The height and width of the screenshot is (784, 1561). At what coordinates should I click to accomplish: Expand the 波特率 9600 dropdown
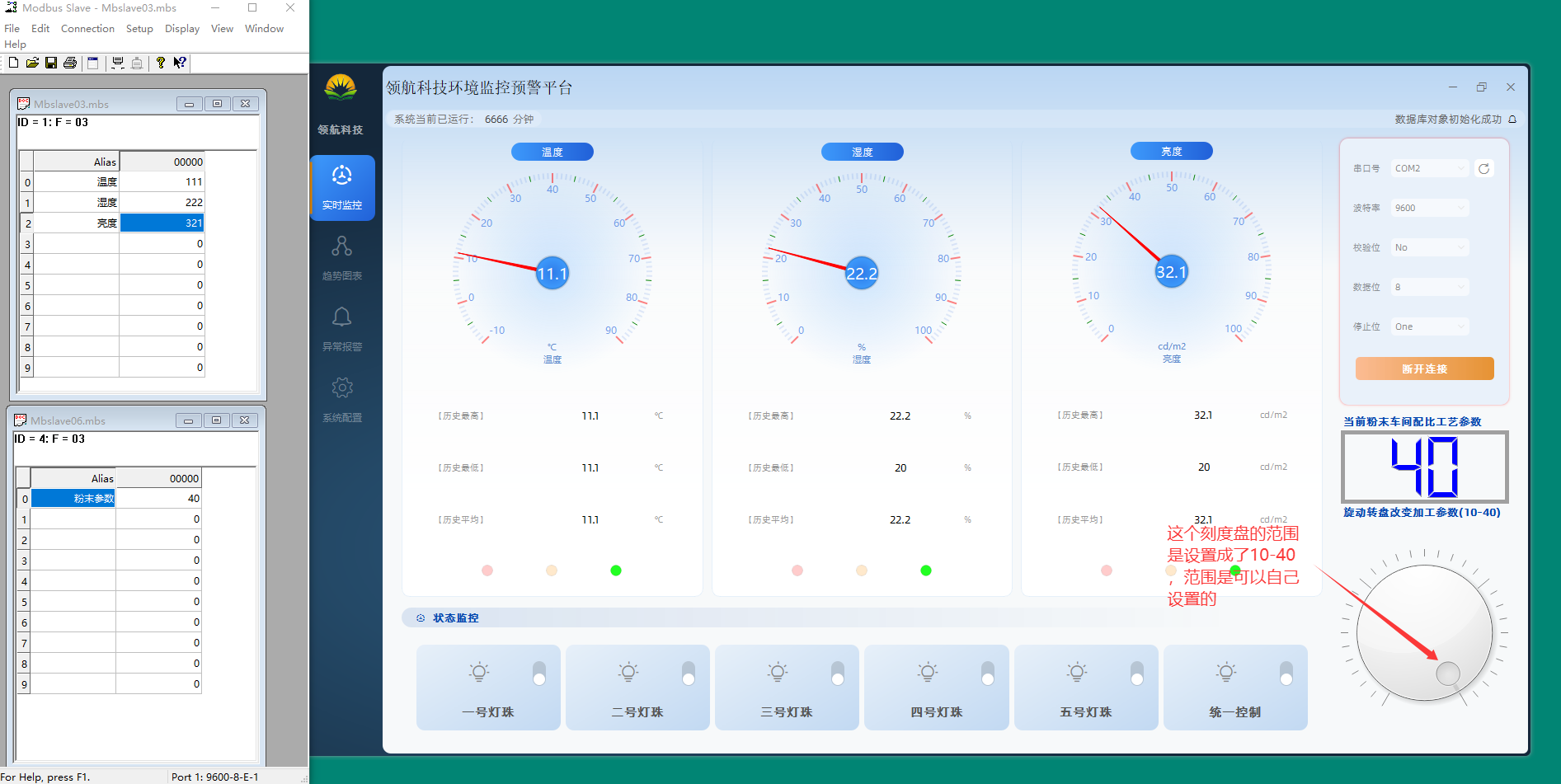[x=1430, y=208]
